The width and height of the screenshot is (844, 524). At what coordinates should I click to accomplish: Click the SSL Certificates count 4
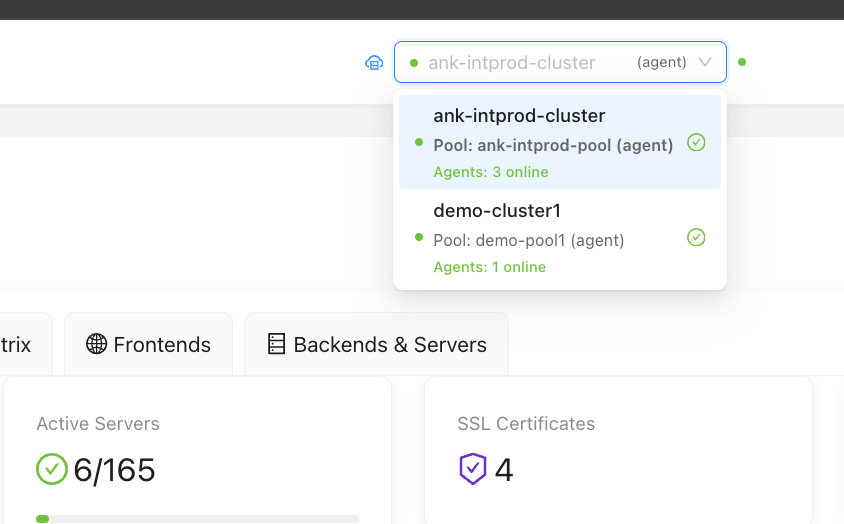click(503, 470)
